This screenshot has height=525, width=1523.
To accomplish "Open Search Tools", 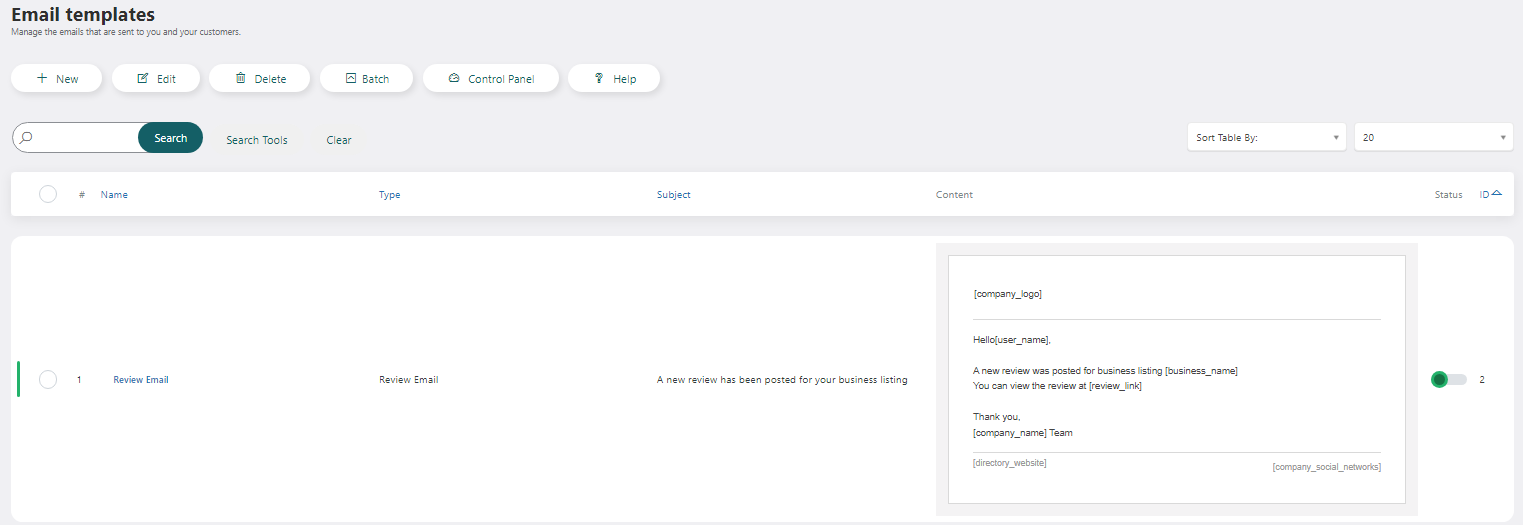I will [x=257, y=140].
